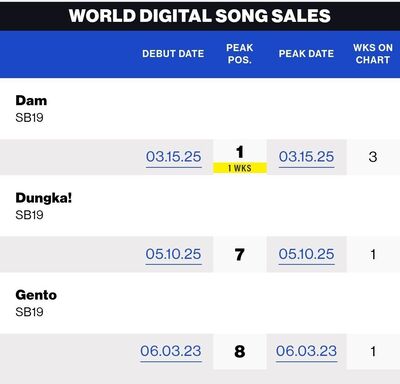Select the SB19 artist name under Dungka!
Screen dimensions: 400x384
tap(29, 215)
